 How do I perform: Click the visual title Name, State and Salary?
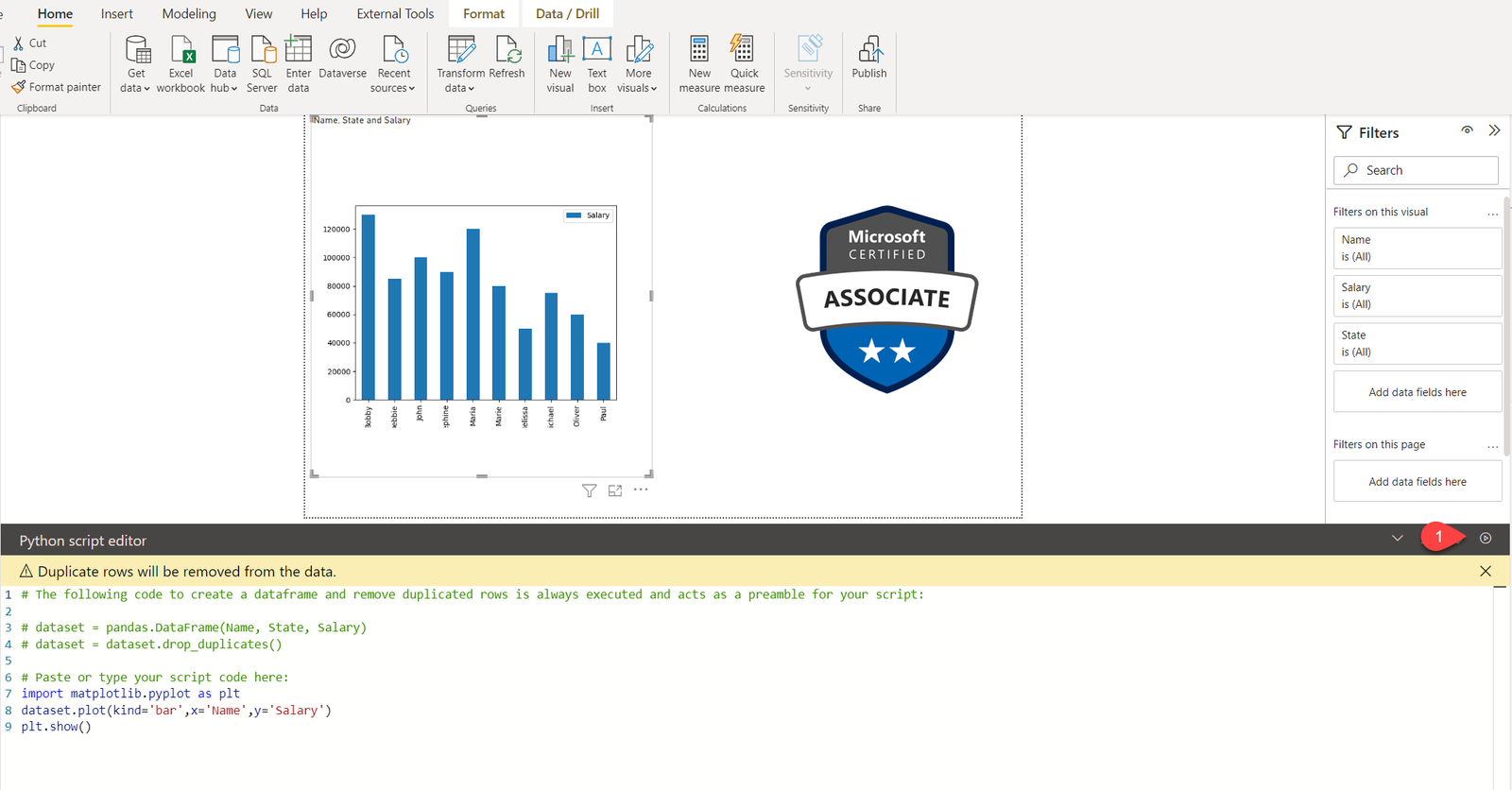(x=363, y=121)
